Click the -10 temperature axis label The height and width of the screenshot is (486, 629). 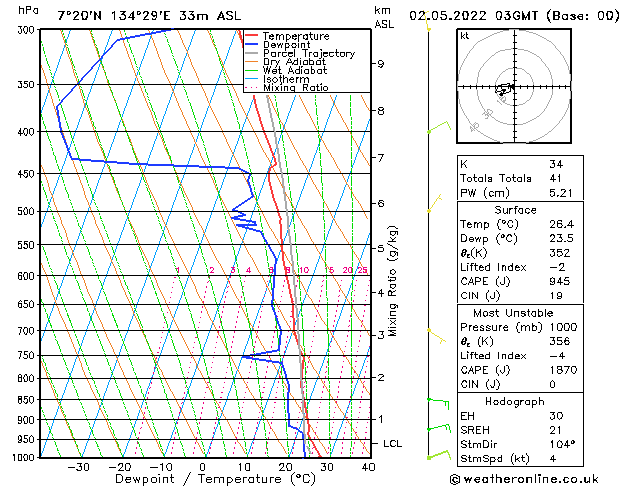161,467
